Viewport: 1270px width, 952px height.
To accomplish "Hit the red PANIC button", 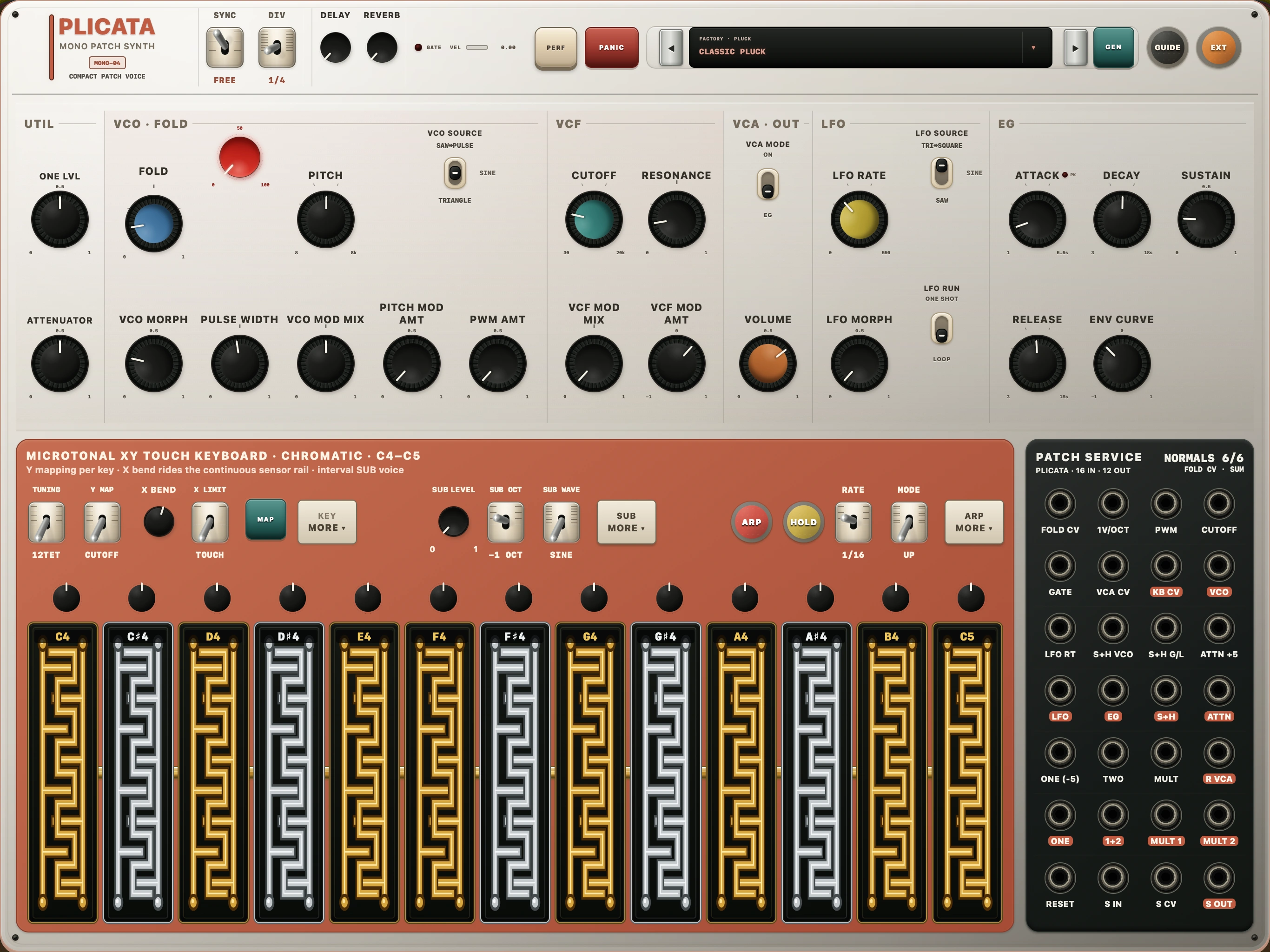I will point(611,48).
